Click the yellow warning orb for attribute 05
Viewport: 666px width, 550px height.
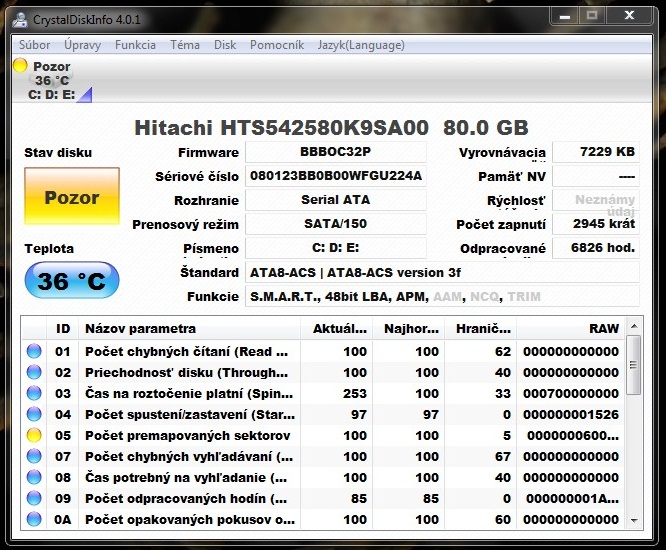pos(35,435)
